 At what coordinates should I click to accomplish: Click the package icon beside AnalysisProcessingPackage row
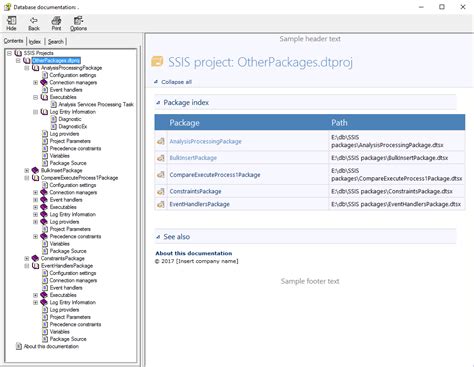click(x=161, y=141)
